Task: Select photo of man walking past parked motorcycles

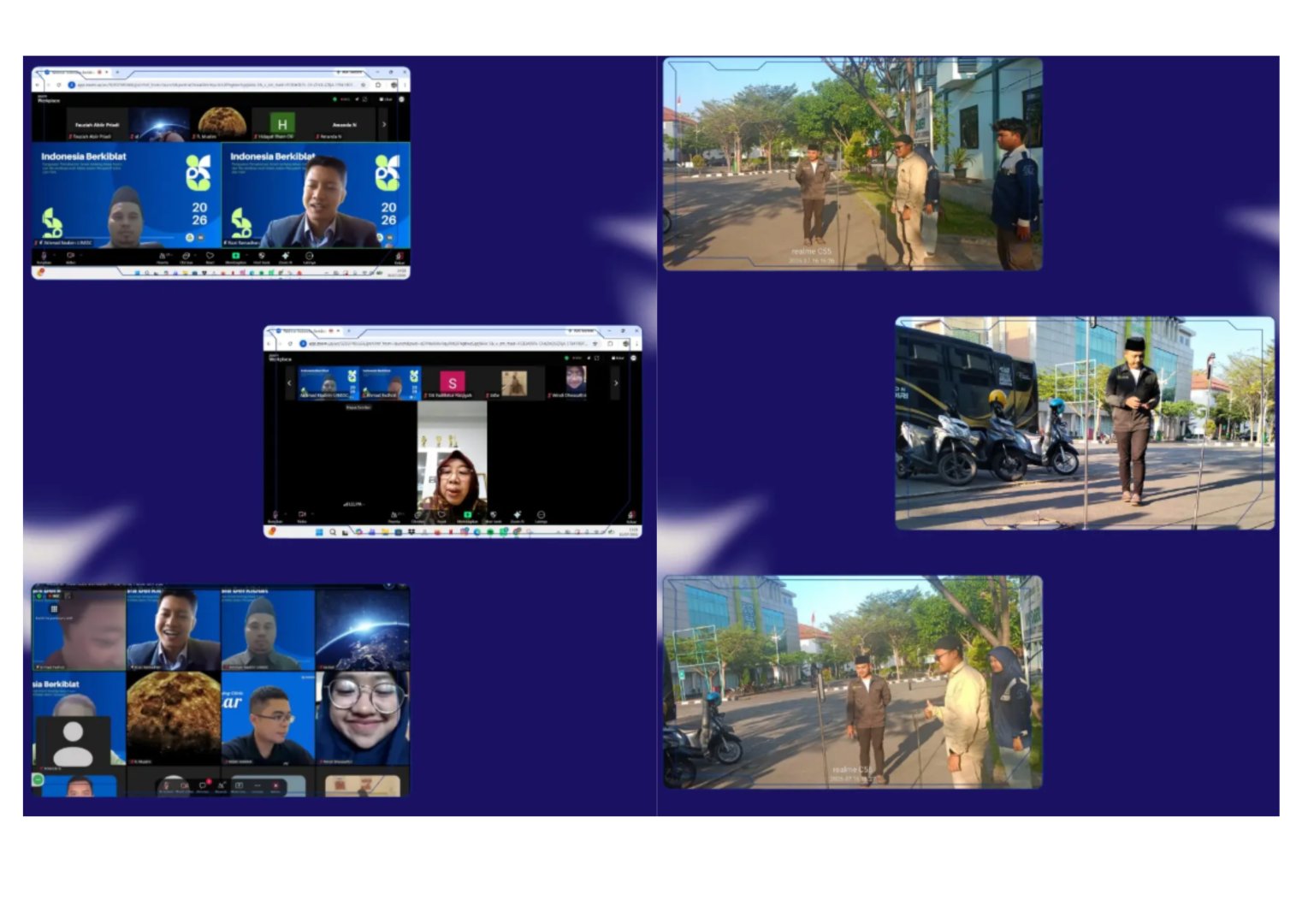Action: 1085,423
